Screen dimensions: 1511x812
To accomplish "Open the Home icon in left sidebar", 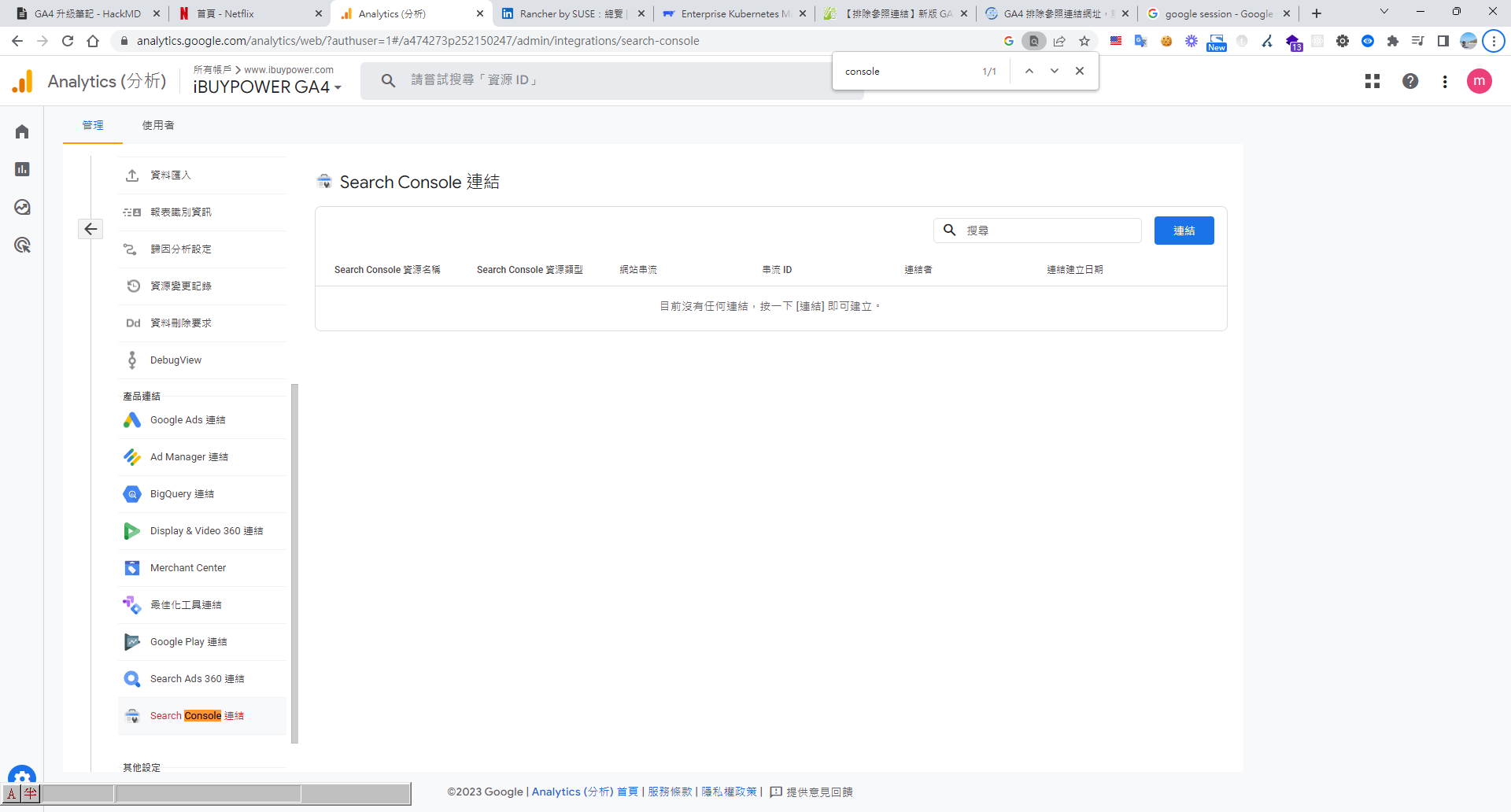I will coord(22,131).
